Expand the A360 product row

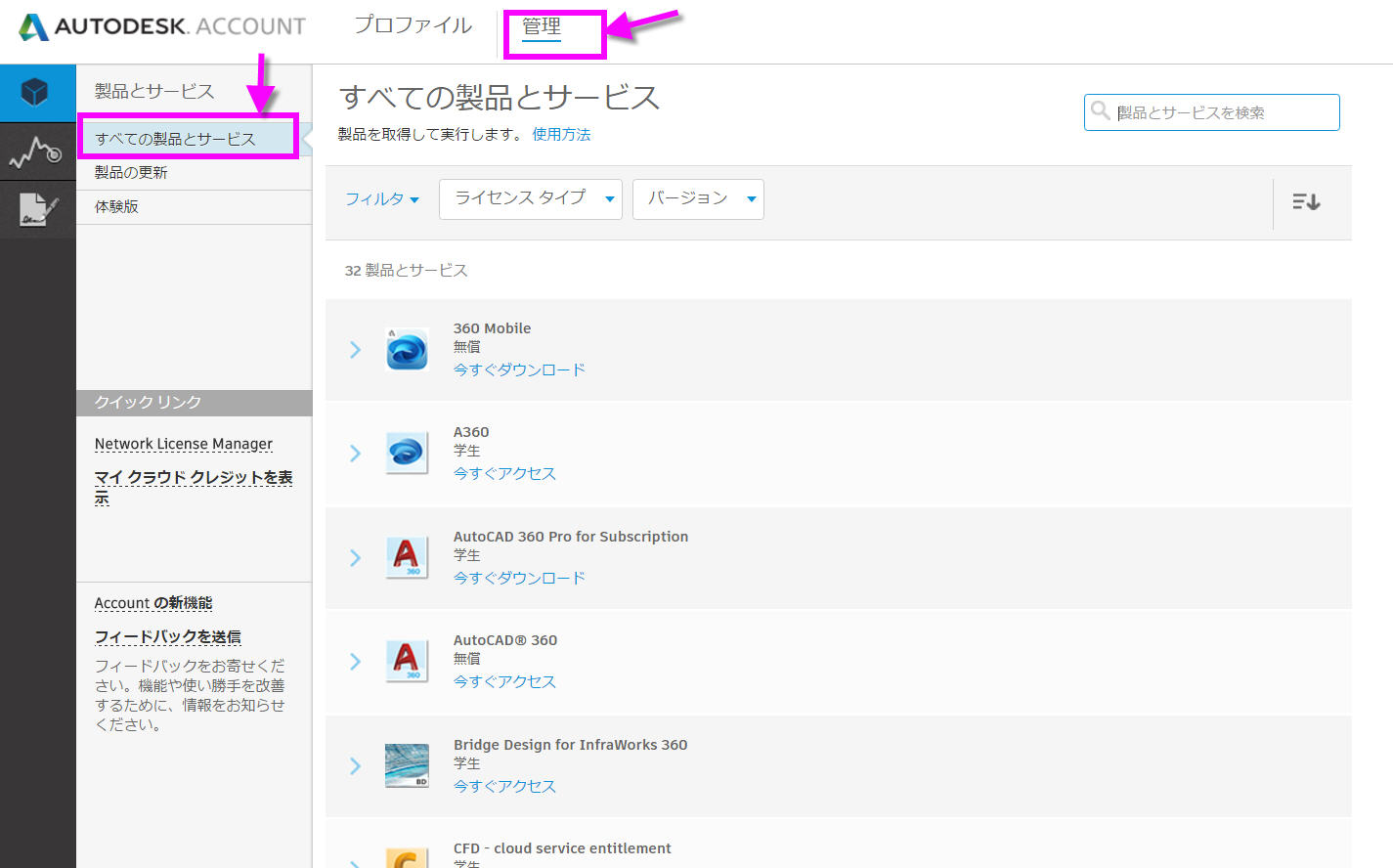click(x=355, y=453)
